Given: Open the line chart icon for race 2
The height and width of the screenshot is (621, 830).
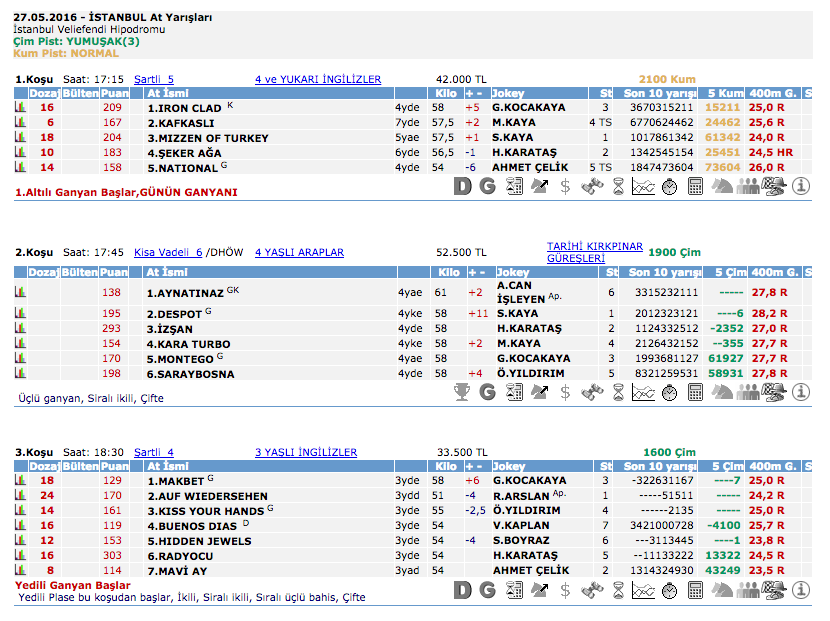Looking at the screenshot, I should pos(644,392).
